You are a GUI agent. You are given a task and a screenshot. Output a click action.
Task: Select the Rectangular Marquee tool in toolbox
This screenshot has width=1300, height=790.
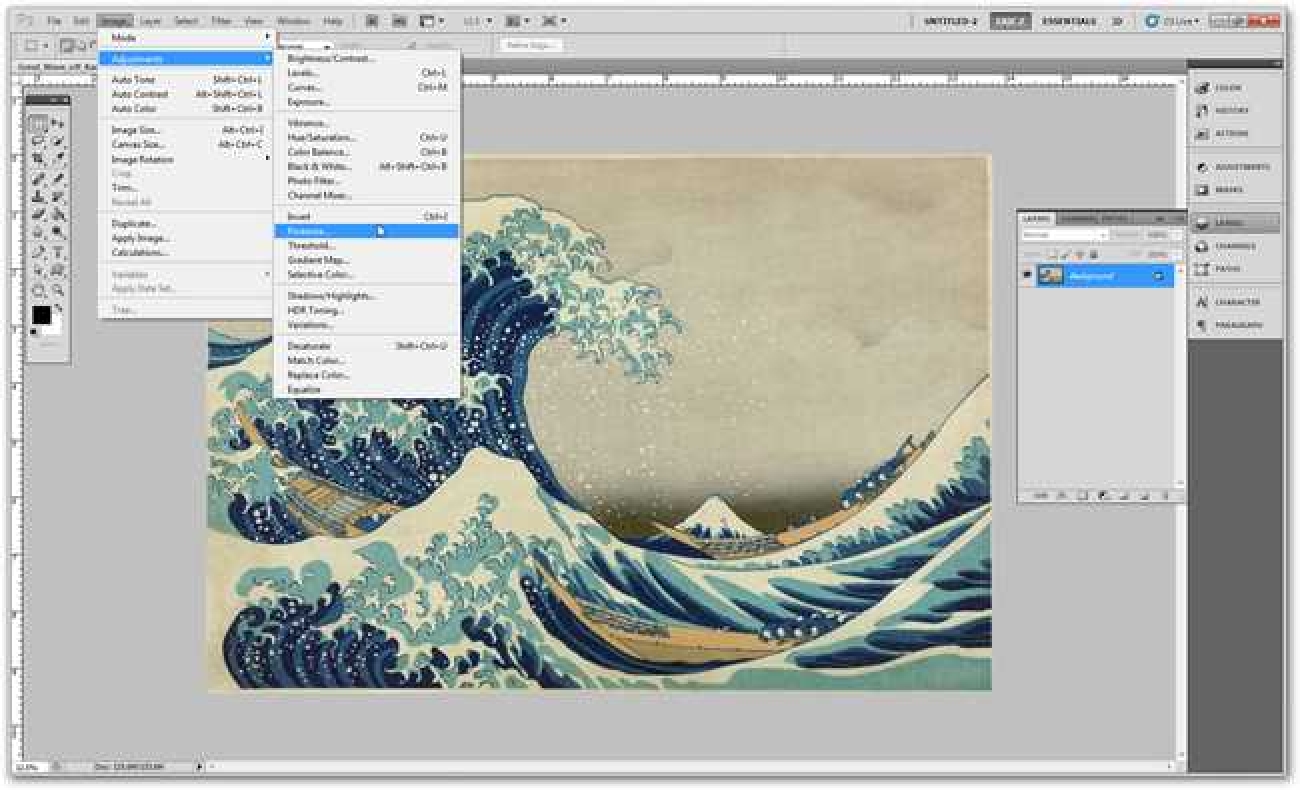(38, 125)
